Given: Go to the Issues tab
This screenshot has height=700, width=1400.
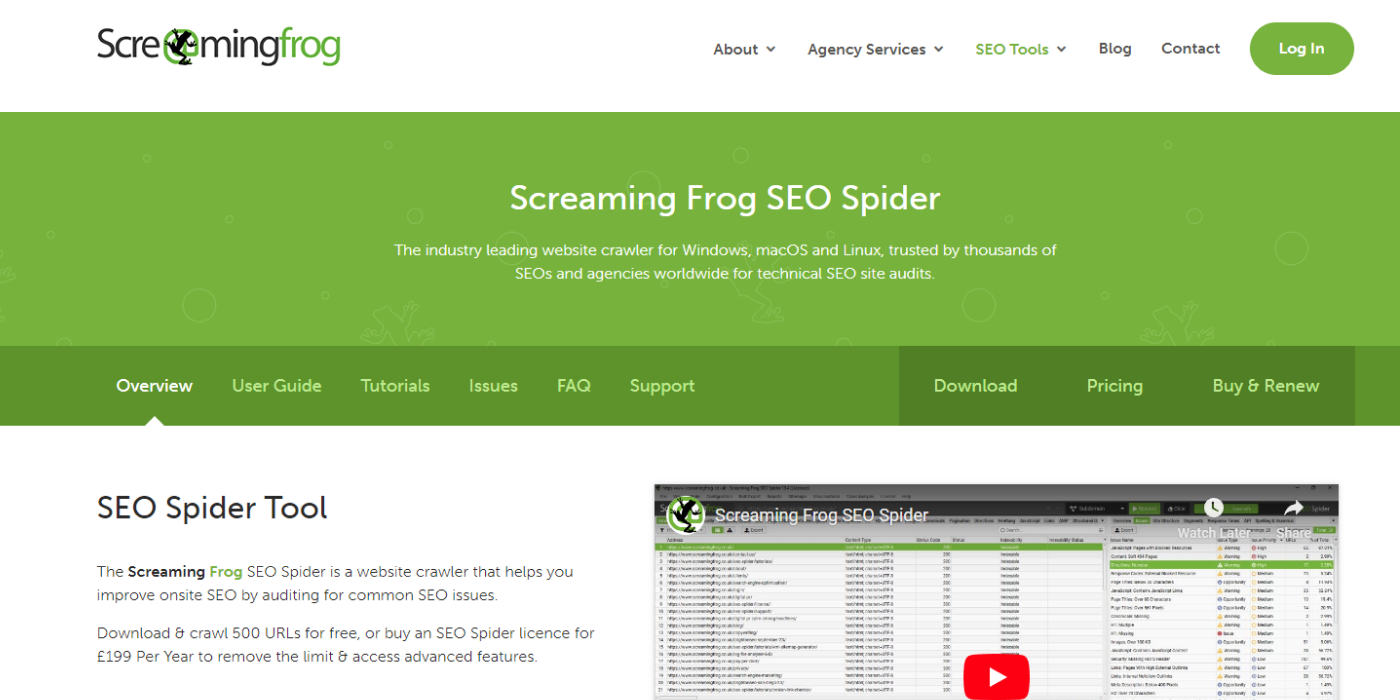Looking at the screenshot, I should [x=493, y=385].
